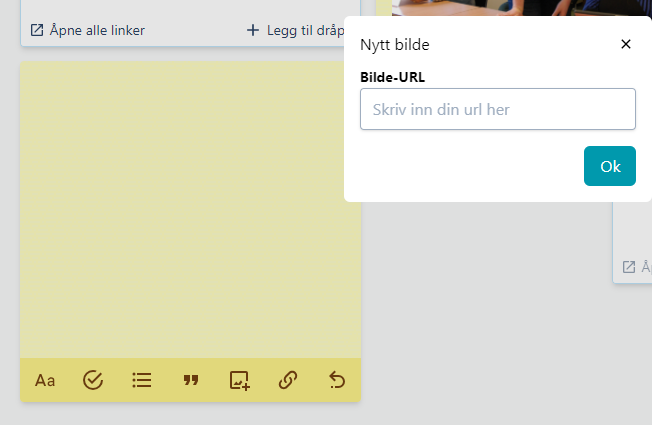This screenshot has width=652, height=425.
Task: Confirm with the Ok button
Action: (609, 166)
